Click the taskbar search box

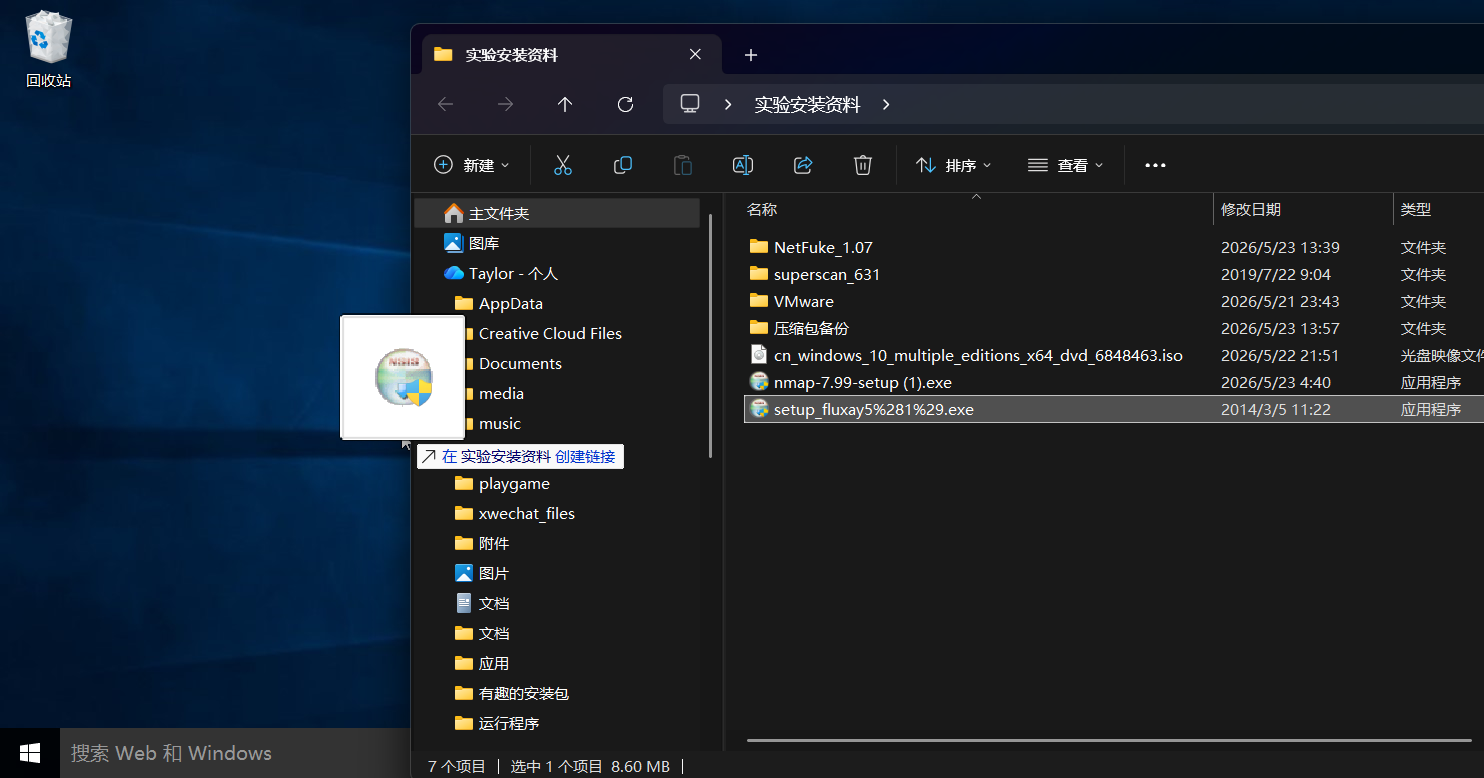click(235, 753)
